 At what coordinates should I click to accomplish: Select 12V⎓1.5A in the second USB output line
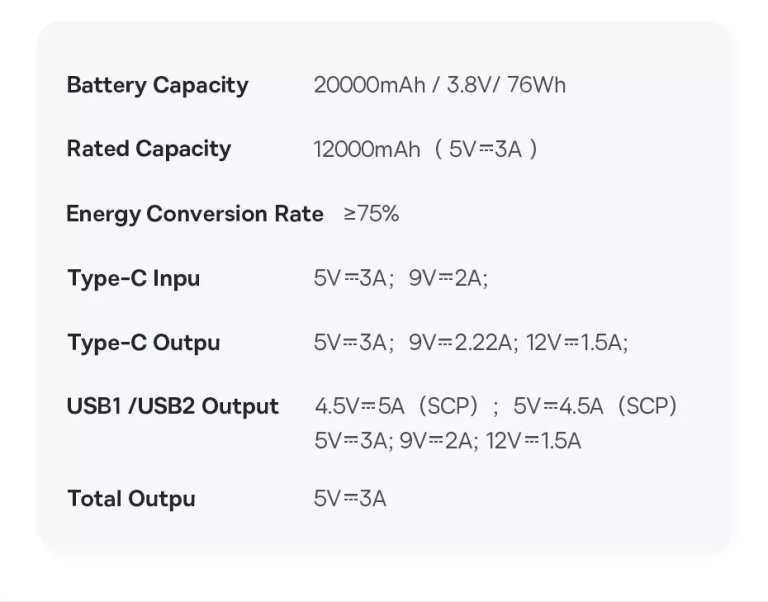[533, 440]
